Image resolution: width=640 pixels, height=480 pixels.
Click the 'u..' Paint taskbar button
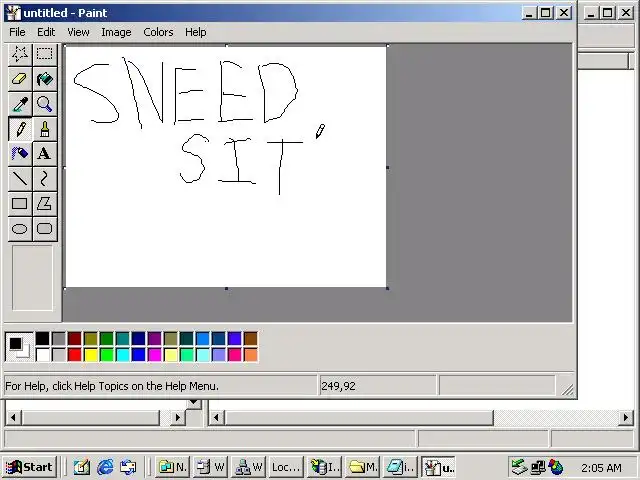[438, 467]
